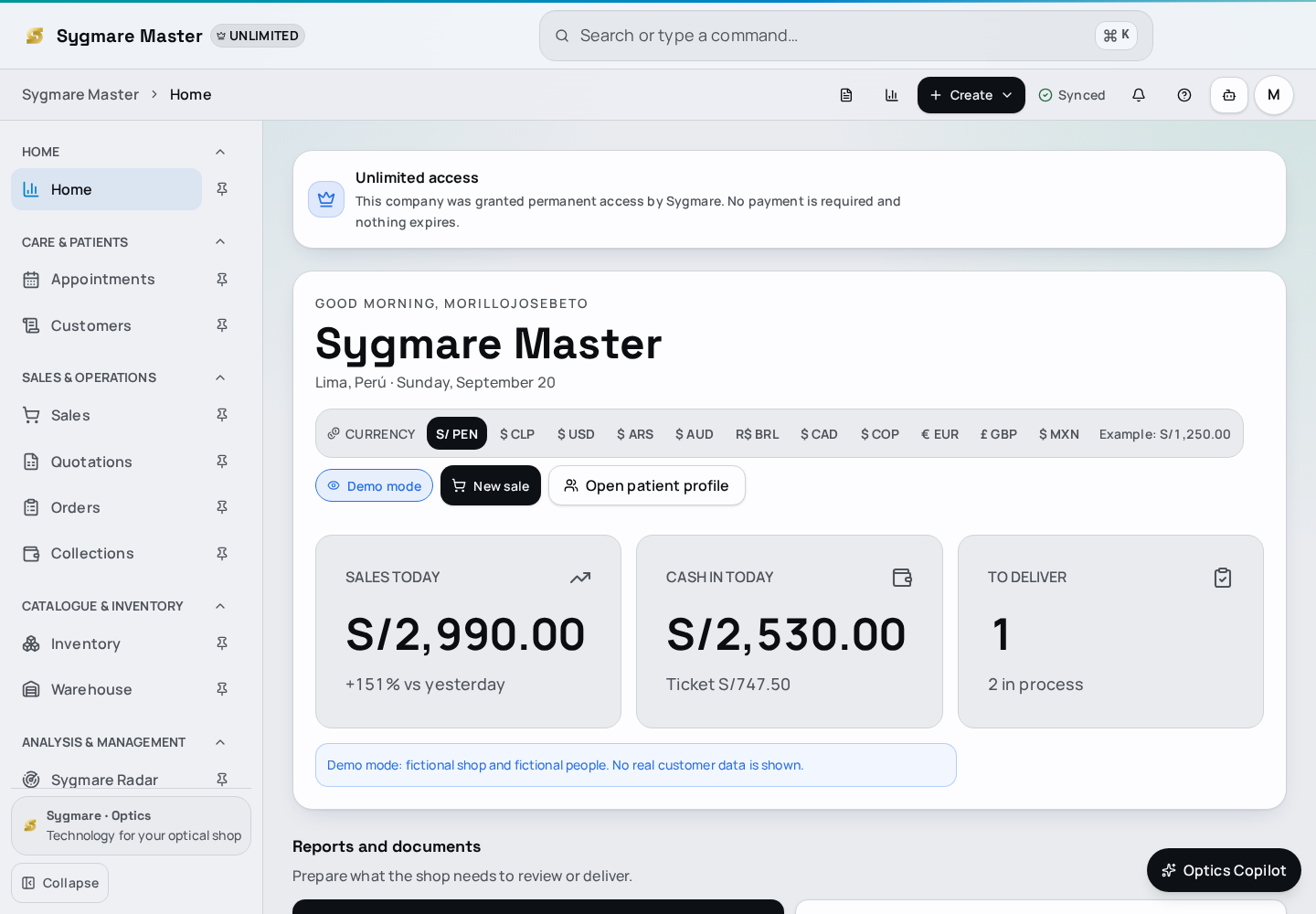1316x914 pixels.
Task: Pin the Home sidebar item
Action: click(x=222, y=189)
